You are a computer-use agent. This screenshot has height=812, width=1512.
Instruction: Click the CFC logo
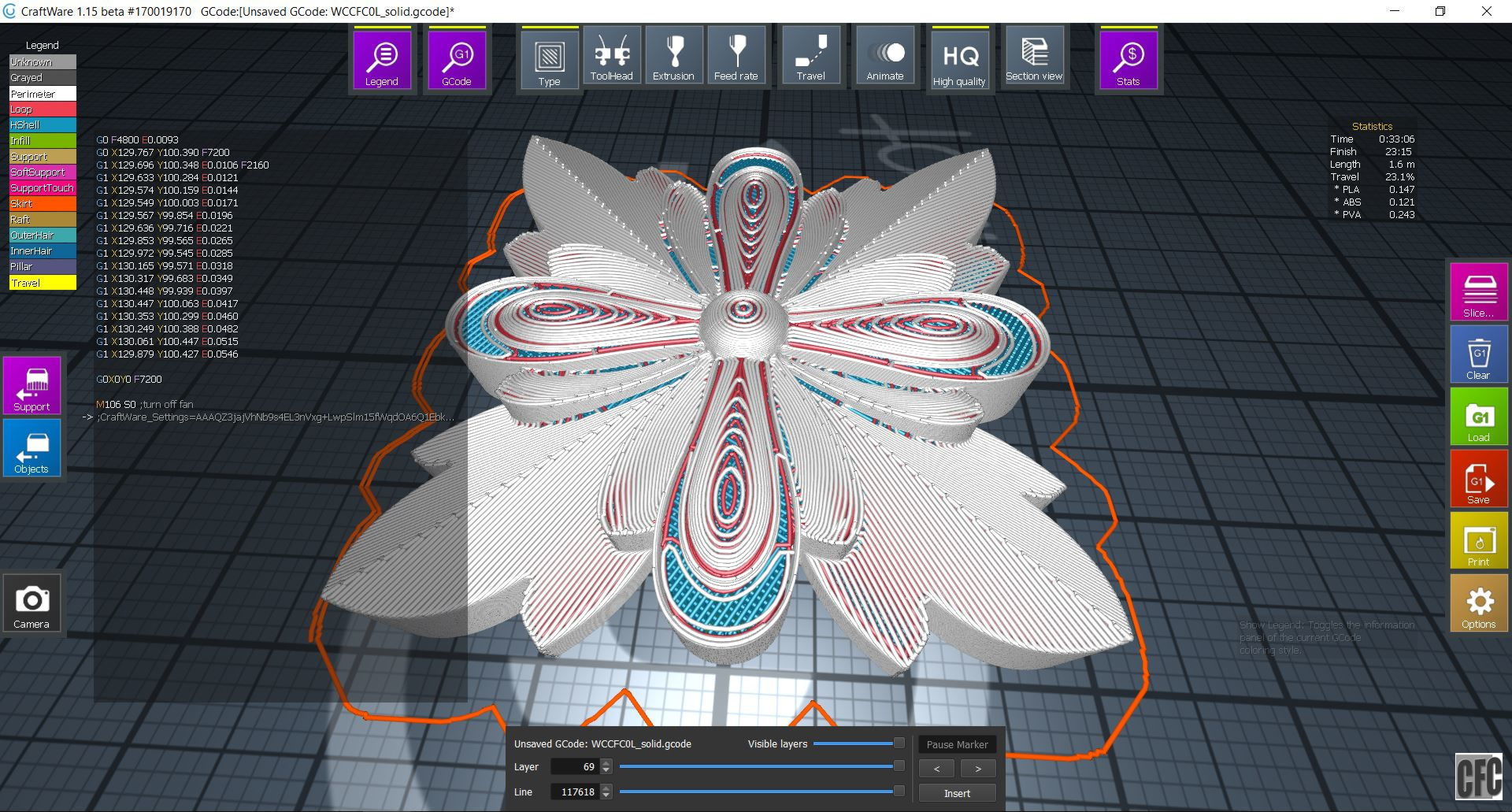[x=1479, y=777]
